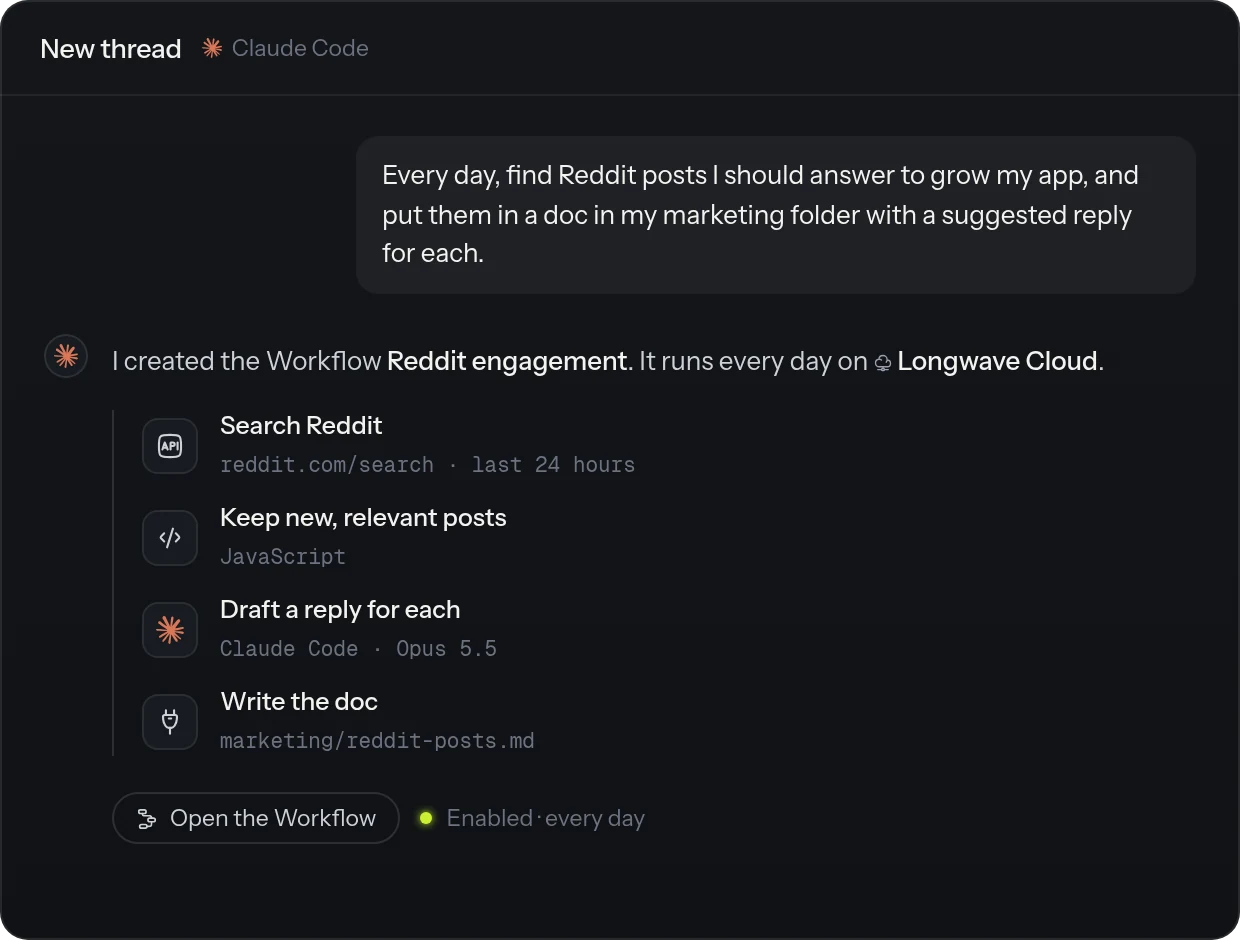Select the Keep new, relevant posts step
The image size is (1240, 940).
point(363,517)
